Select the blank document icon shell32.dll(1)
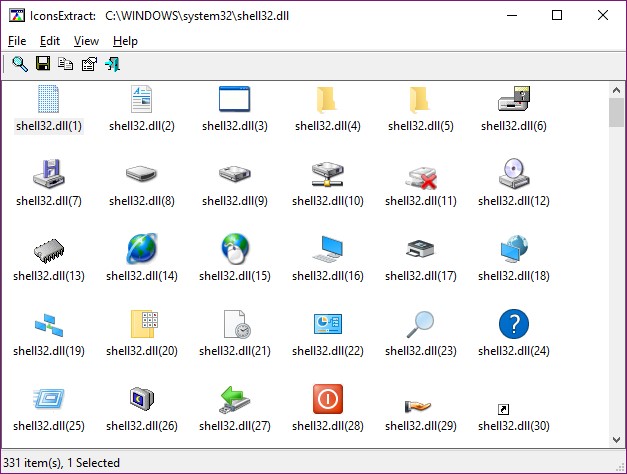This screenshot has height=474, width=627. point(48,99)
